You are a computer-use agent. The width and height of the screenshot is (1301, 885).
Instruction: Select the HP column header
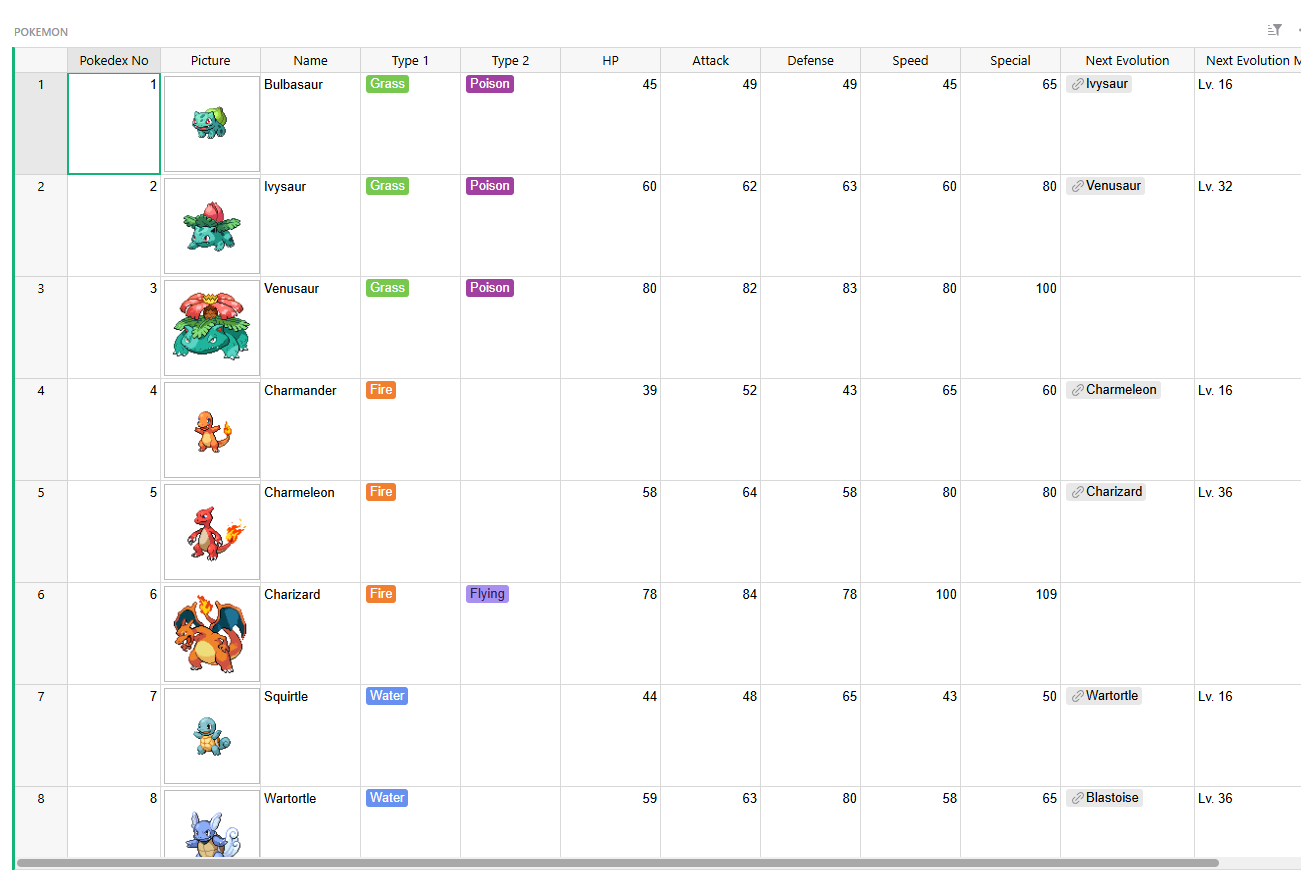click(611, 60)
